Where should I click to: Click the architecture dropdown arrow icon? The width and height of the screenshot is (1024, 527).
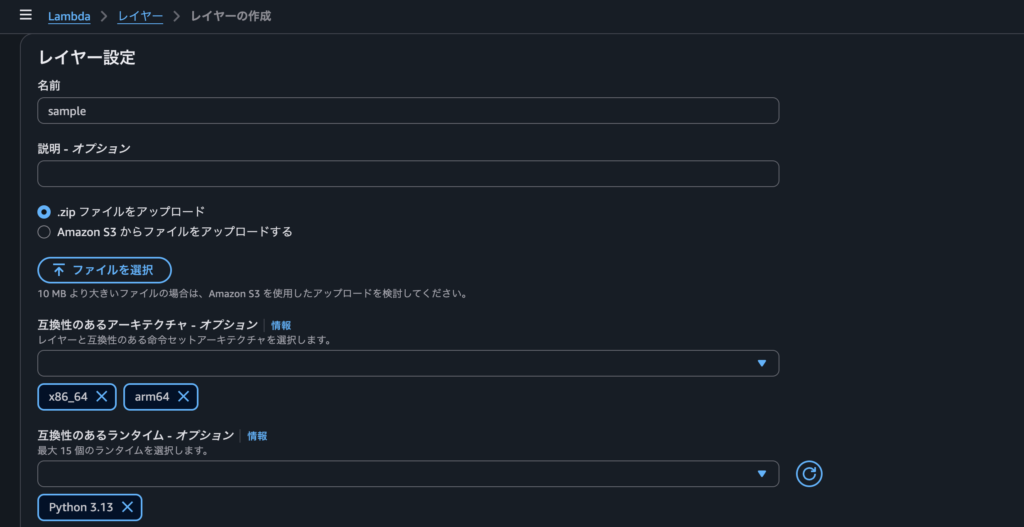(x=761, y=363)
